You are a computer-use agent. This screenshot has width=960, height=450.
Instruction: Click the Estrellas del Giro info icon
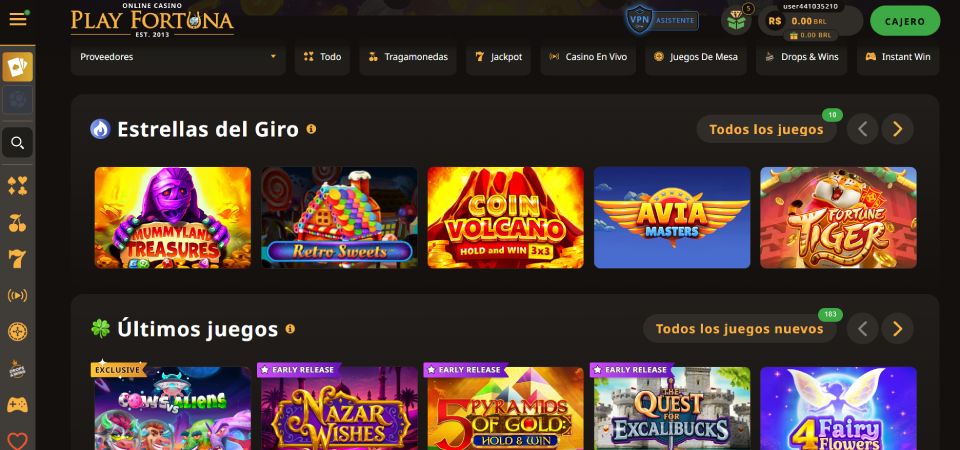point(311,129)
